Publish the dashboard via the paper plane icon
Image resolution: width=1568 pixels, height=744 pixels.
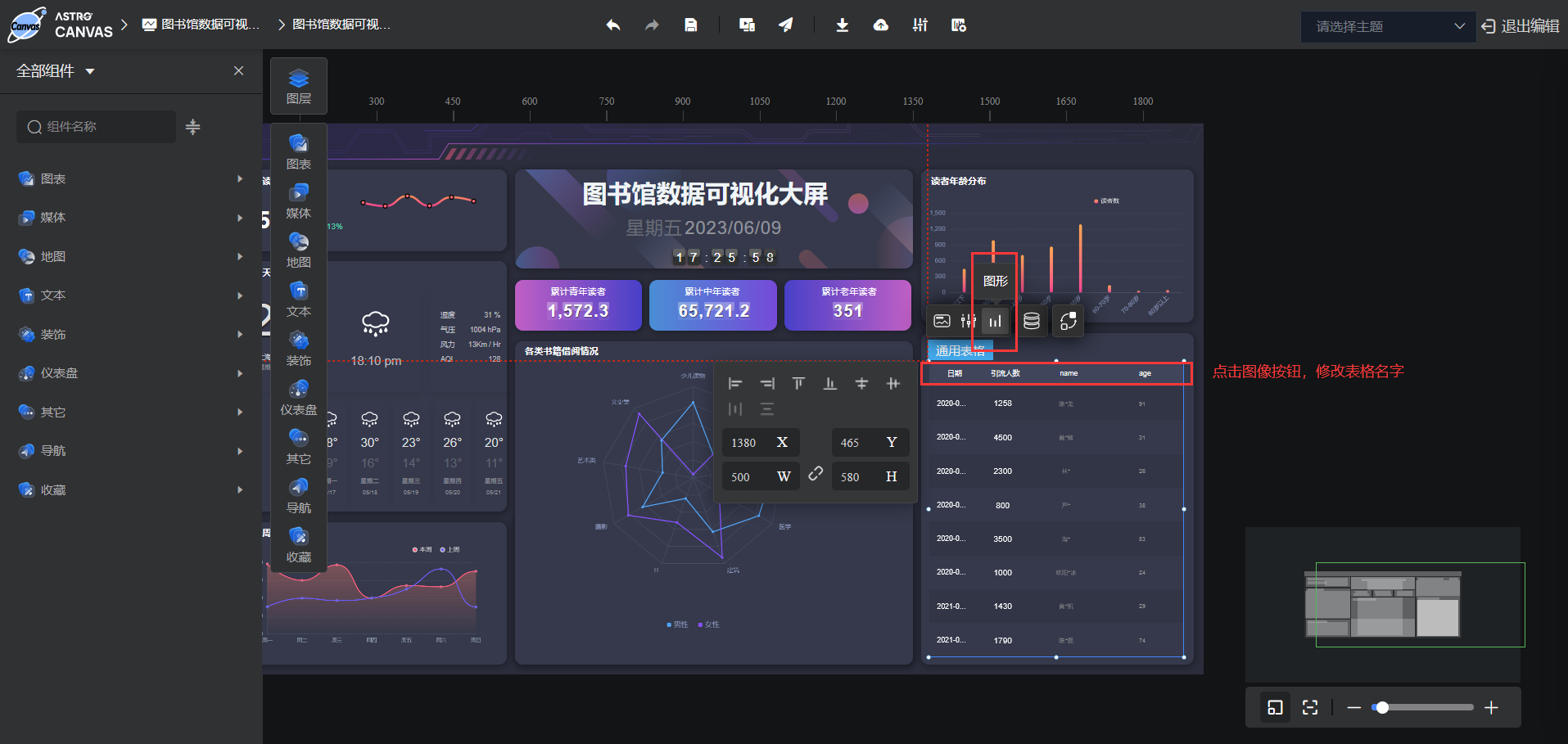point(785,25)
